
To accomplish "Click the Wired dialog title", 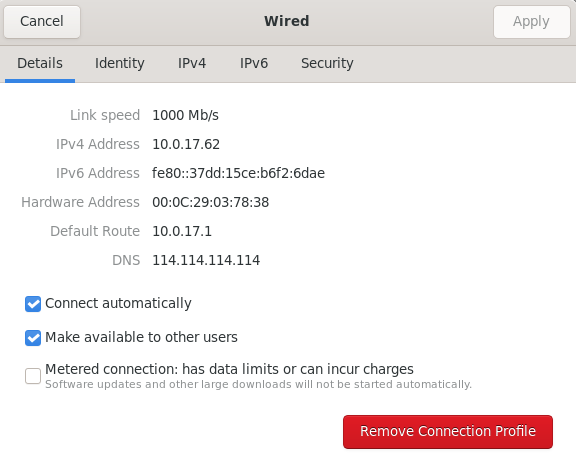I will [x=287, y=21].
